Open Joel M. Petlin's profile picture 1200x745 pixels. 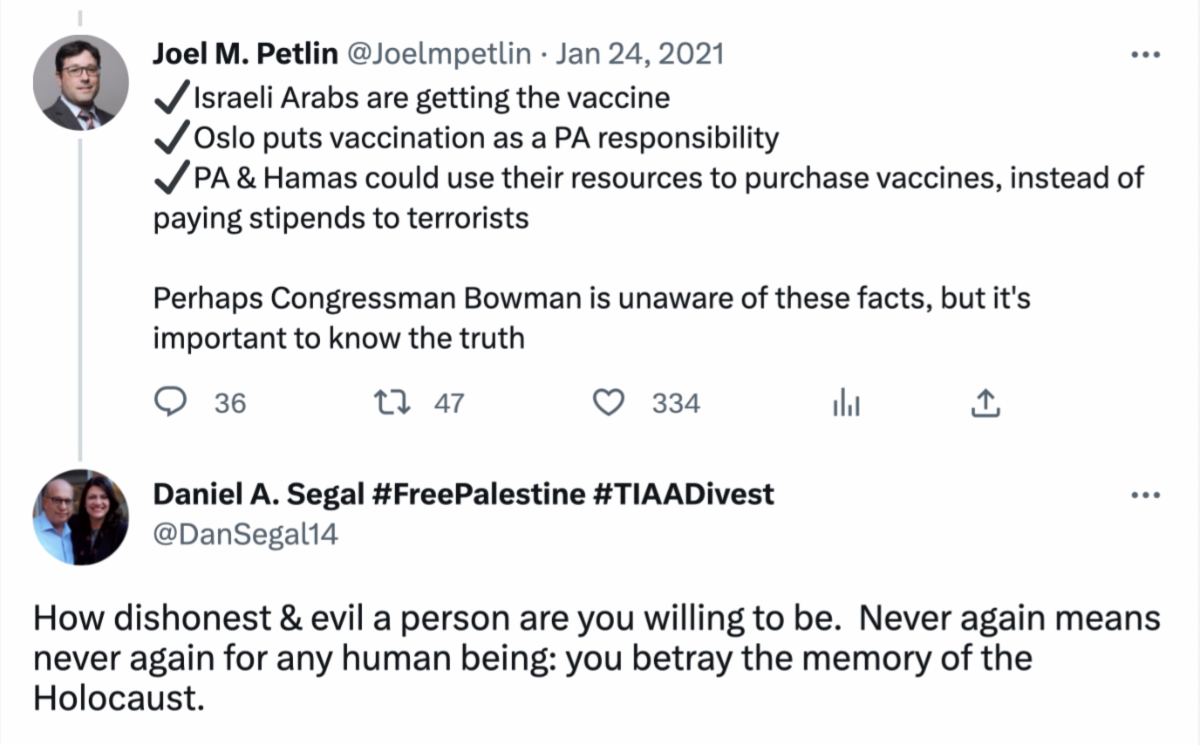(x=81, y=83)
